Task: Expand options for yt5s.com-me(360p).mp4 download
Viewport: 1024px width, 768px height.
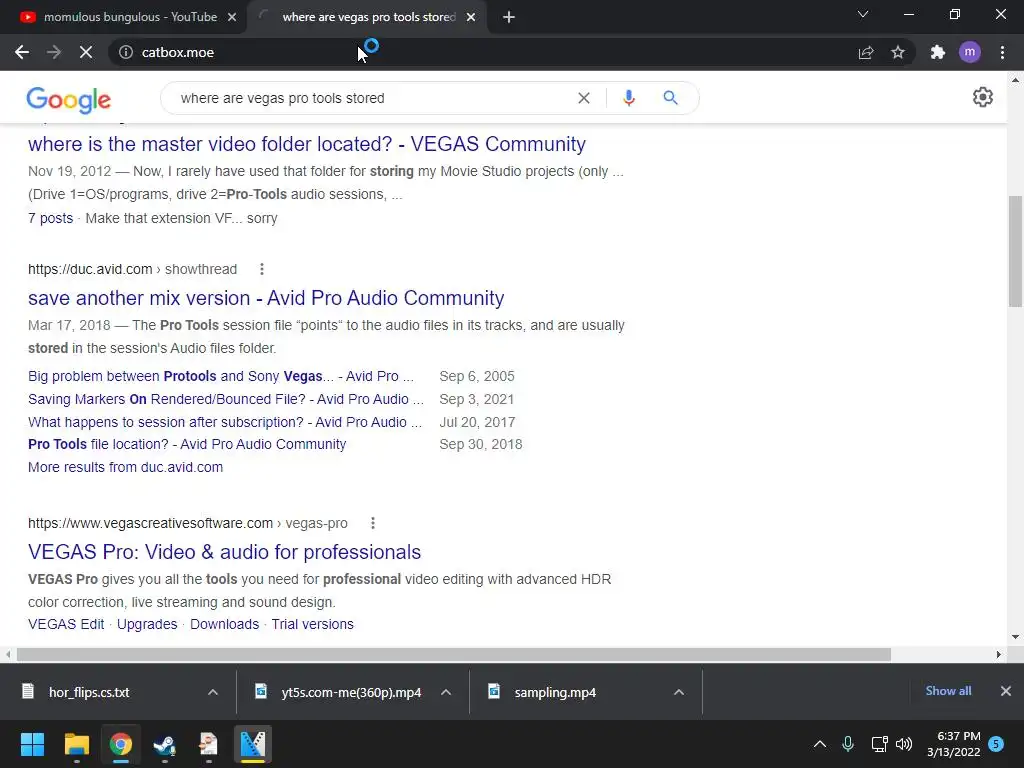Action: coord(445,692)
